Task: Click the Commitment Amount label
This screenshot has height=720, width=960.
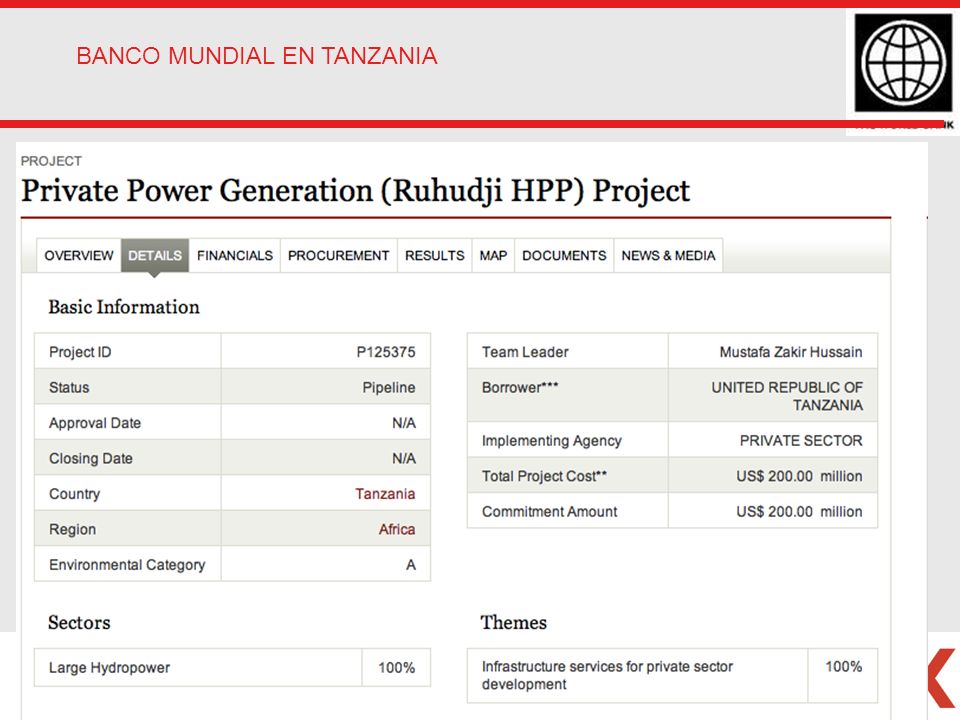Action: (549, 512)
